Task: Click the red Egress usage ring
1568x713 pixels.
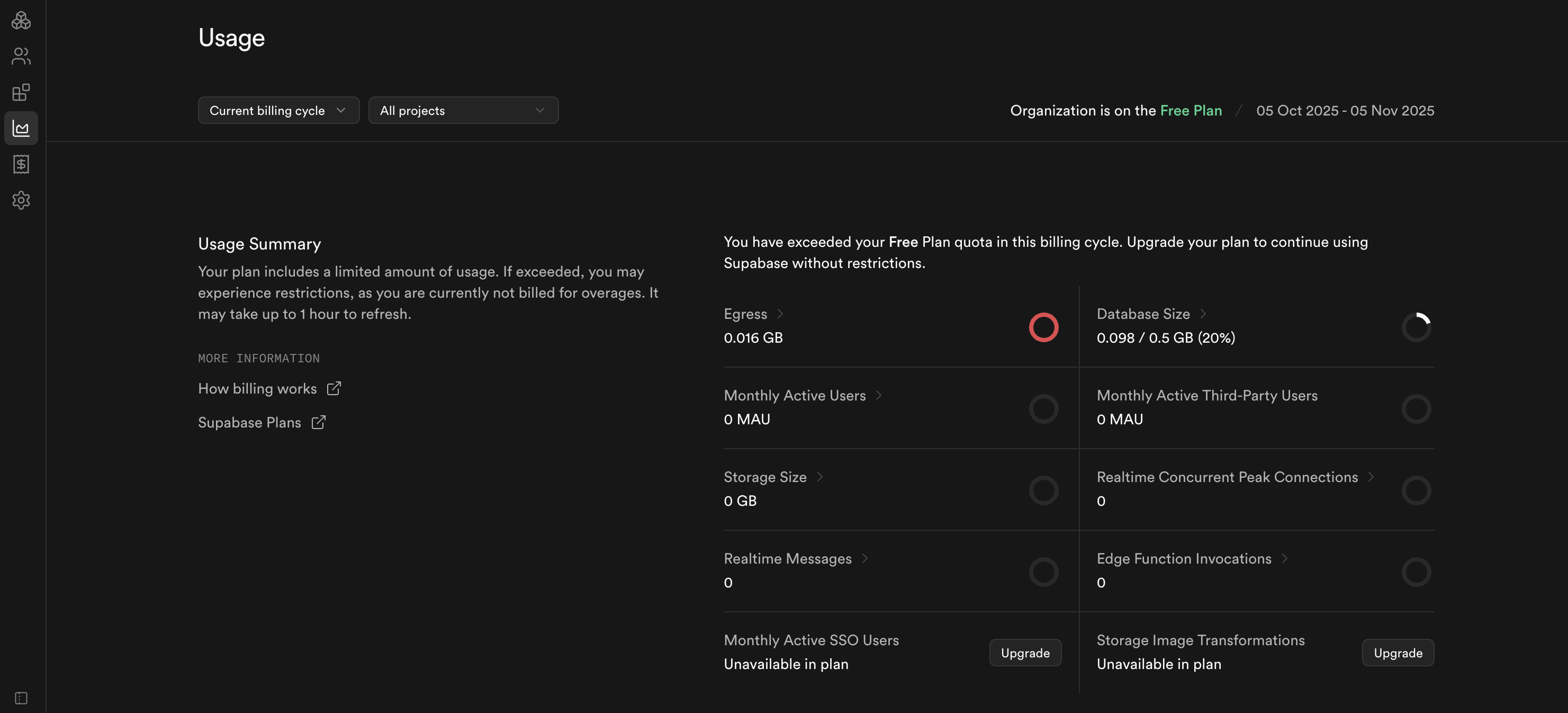Action: click(1043, 327)
